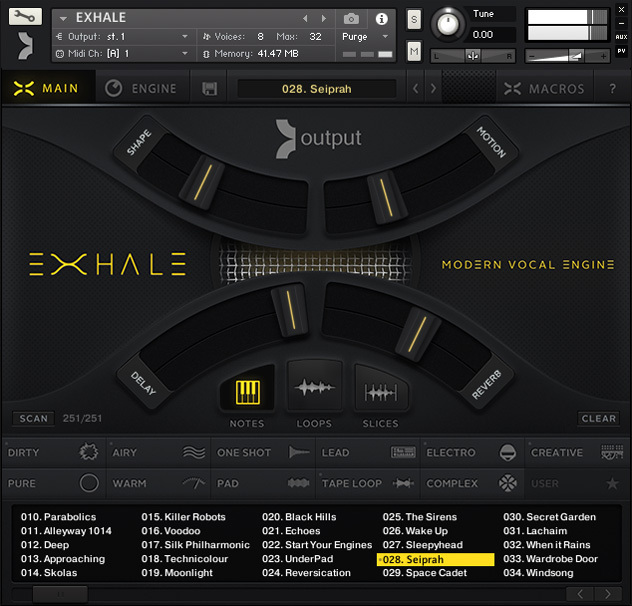632x606 pixels.
Task: Filter presets by COMPLEX tag
Action: click(x=472, y=483)
